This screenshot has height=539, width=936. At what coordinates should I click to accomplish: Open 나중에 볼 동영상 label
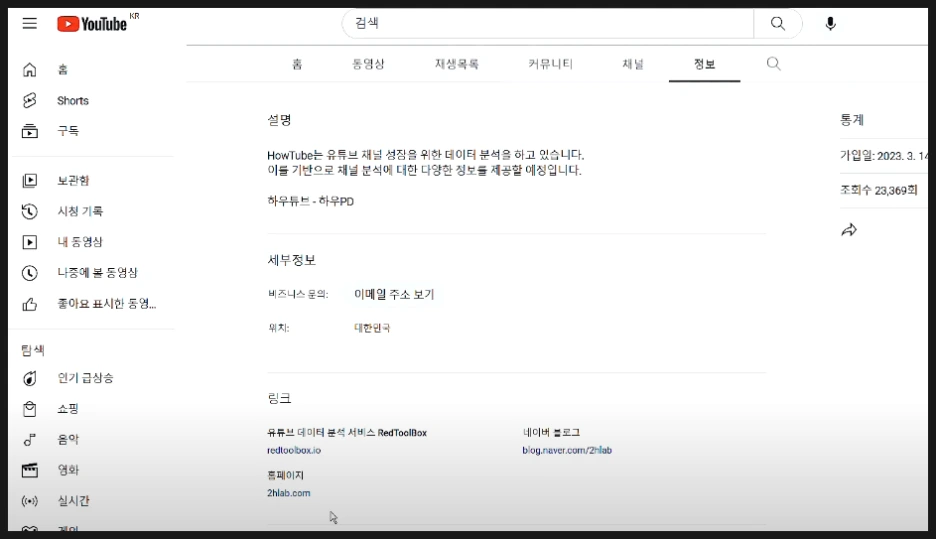pyautogui.click(x=97, y=273)
